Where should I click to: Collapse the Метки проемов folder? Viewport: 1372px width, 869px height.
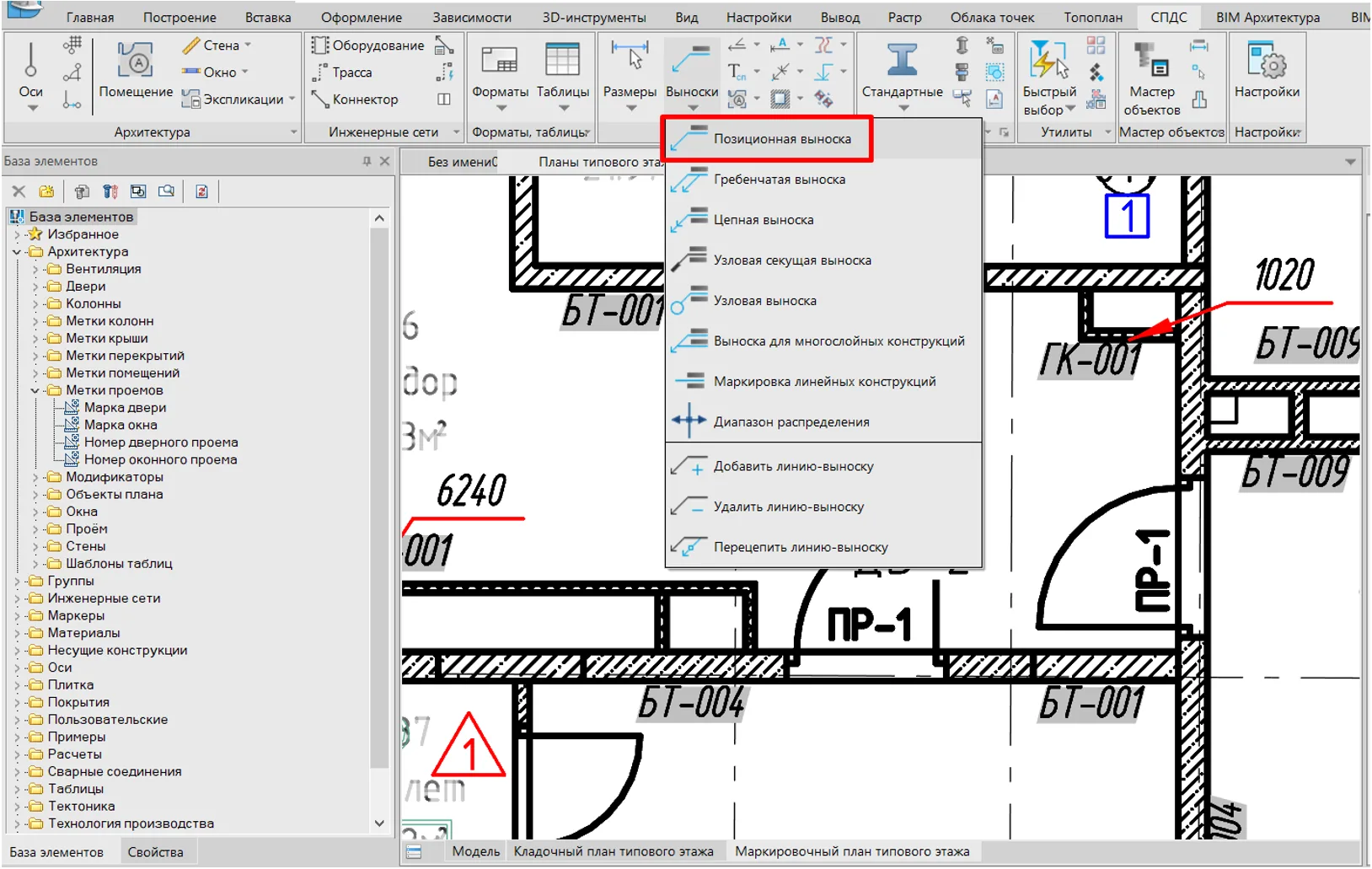click(x=35, y=390)
